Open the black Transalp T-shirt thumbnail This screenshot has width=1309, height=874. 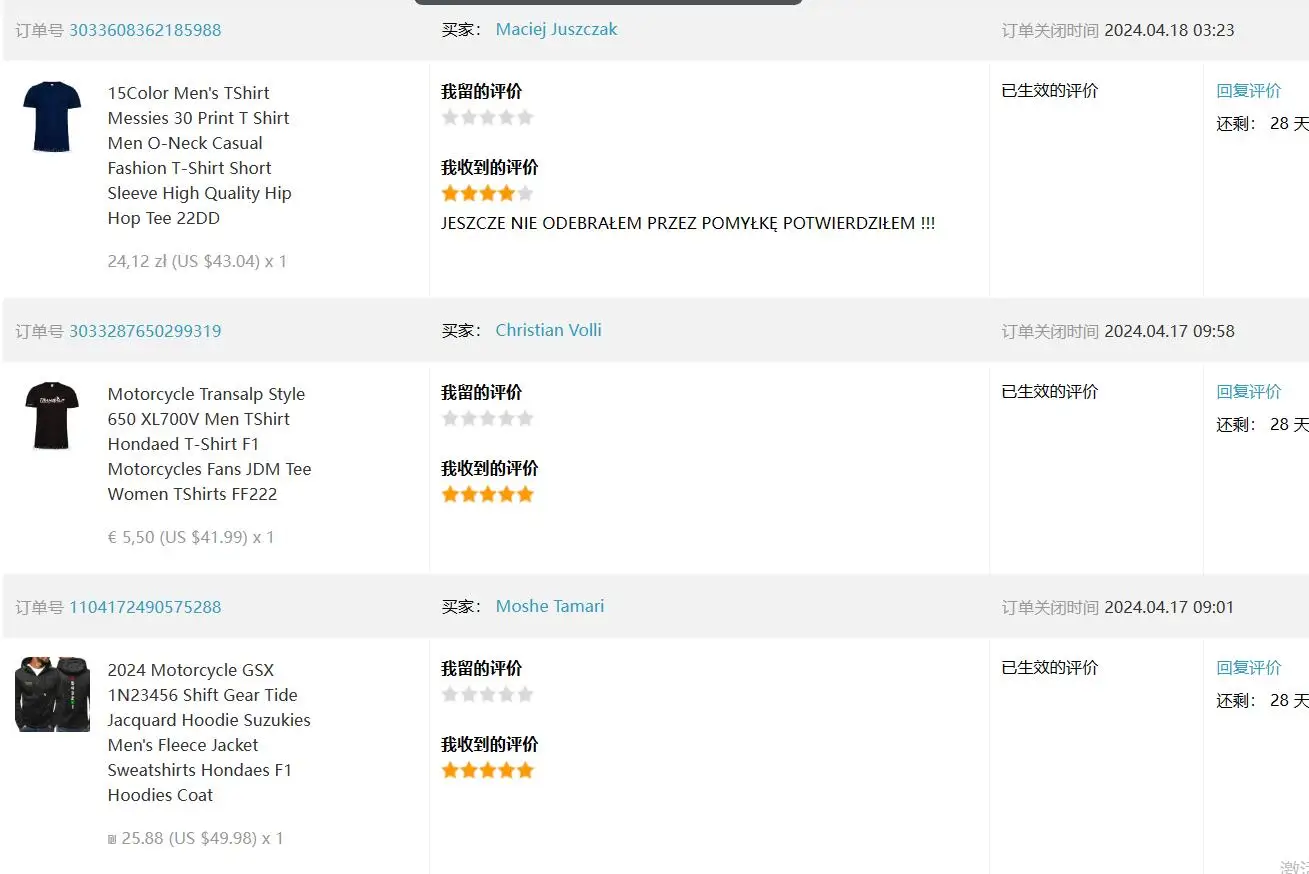[52, 416]
